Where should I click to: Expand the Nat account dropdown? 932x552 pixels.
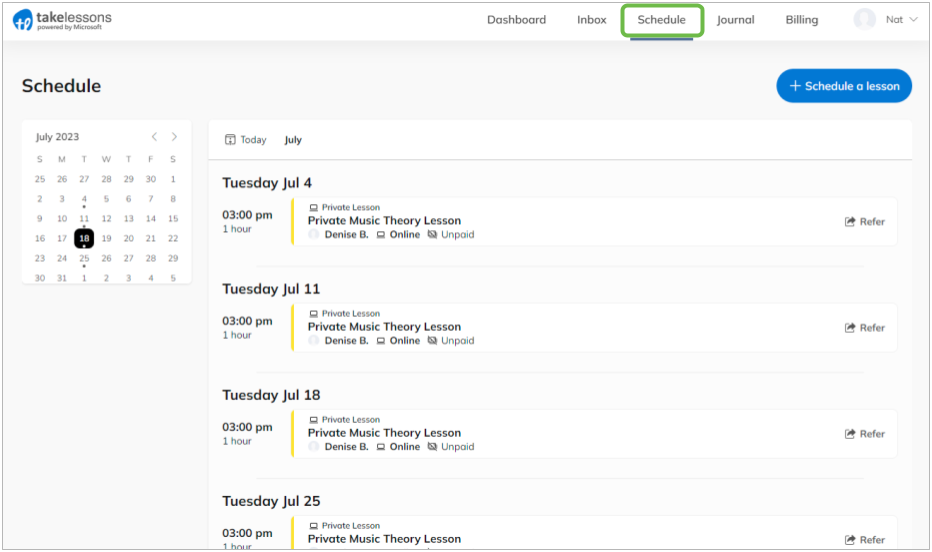coord(914,20)
